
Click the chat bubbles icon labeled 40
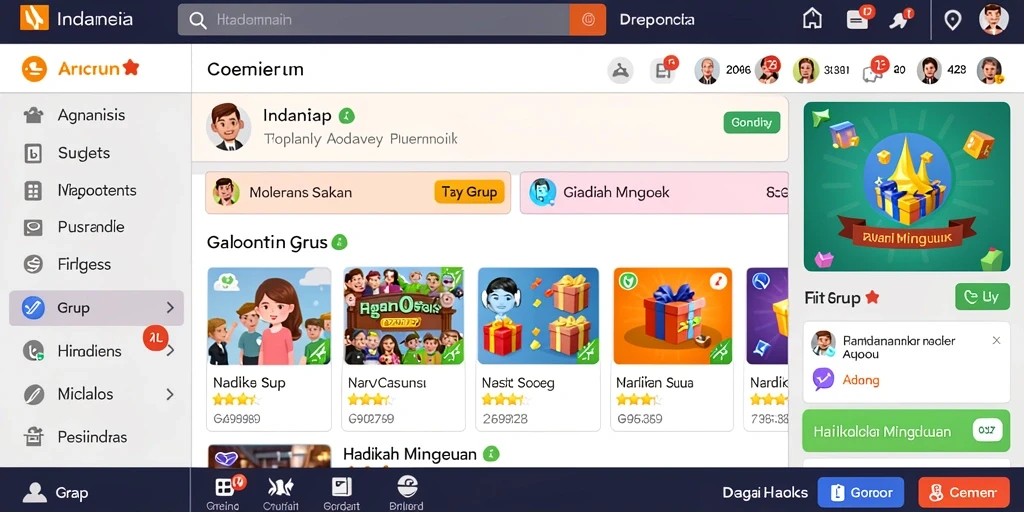875,70
